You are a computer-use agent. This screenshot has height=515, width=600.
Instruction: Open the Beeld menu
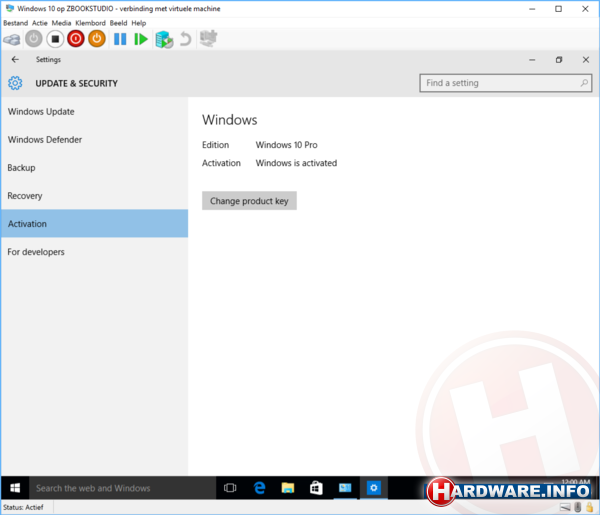point(118,23)
